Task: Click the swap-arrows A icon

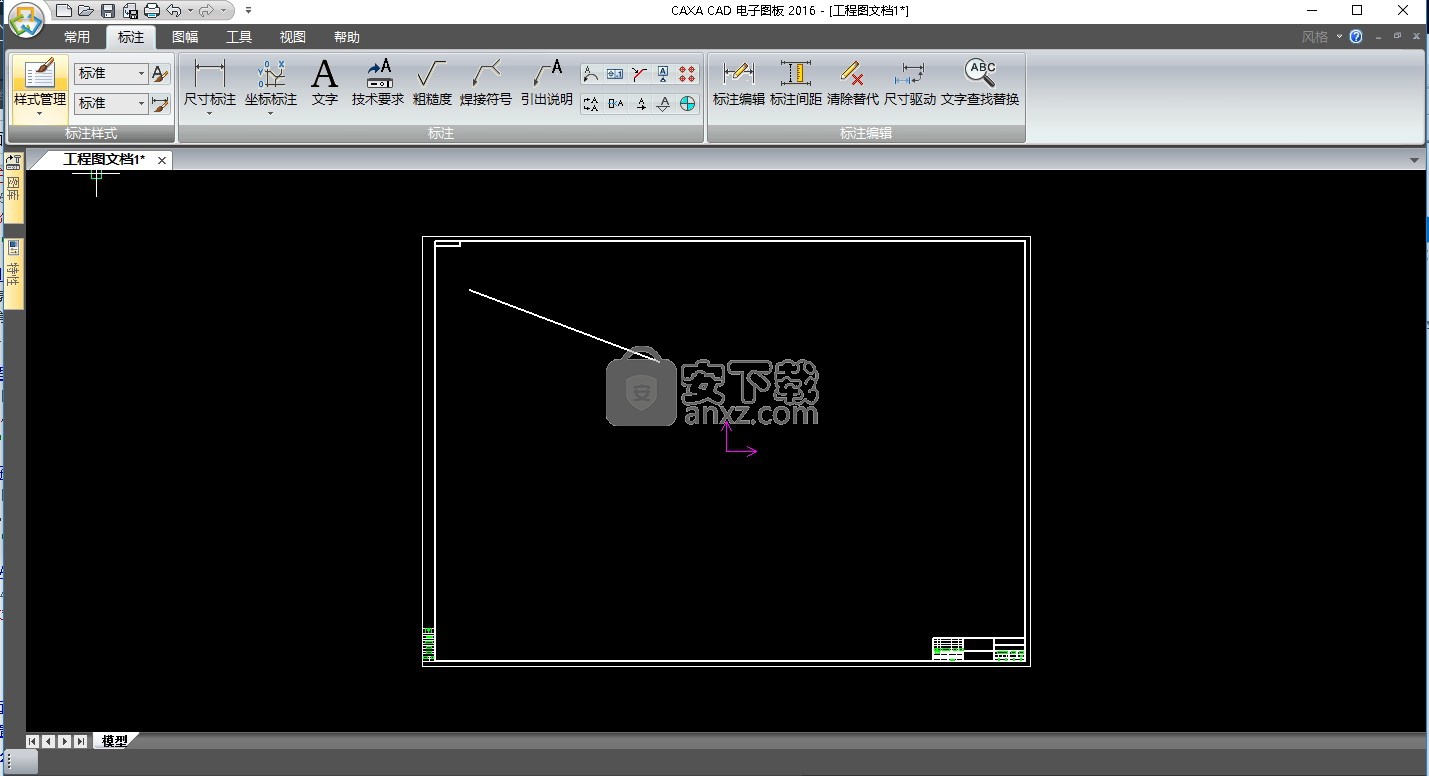Action: pyautogui.click(x=590, y=104)
